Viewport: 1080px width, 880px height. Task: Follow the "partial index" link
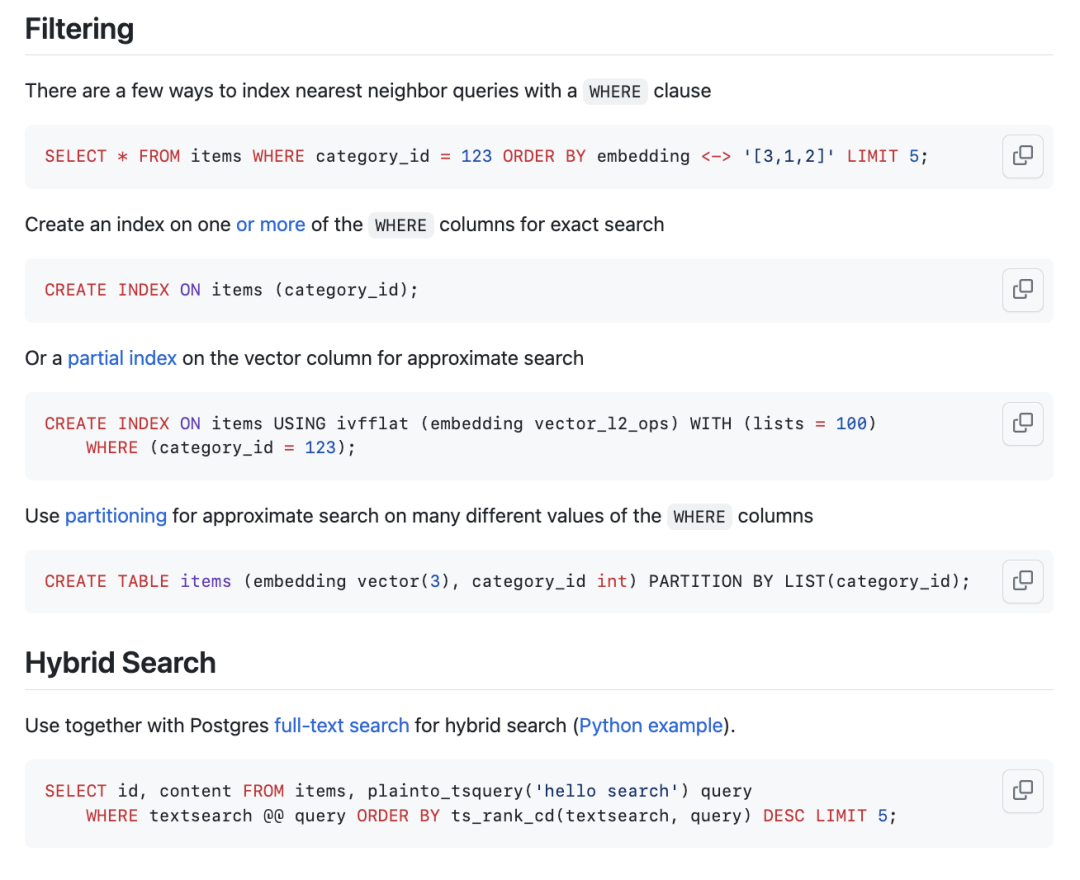tap(122, 358)
